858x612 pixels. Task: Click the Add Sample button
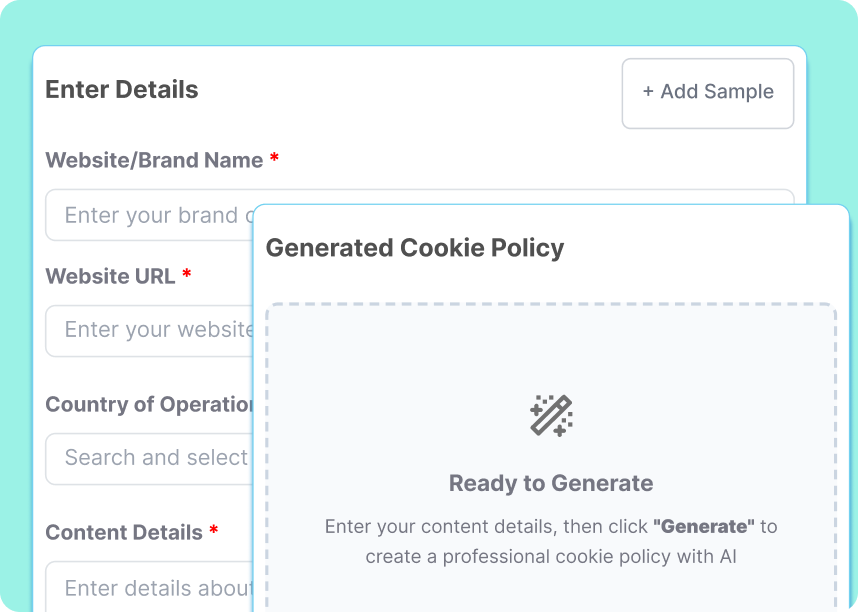point(707,92)
